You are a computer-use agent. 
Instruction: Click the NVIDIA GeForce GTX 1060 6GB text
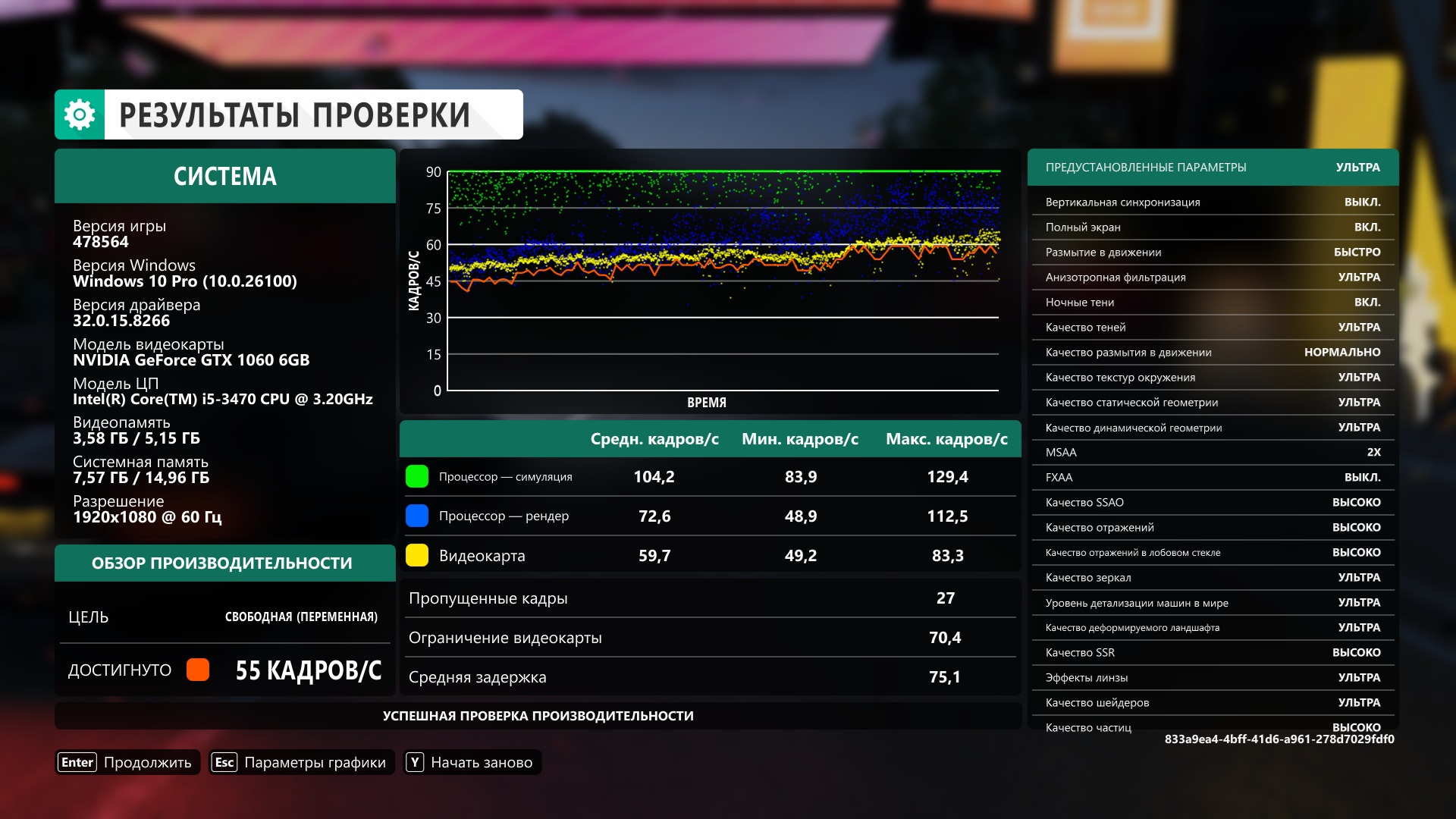[x=191, y=360]
